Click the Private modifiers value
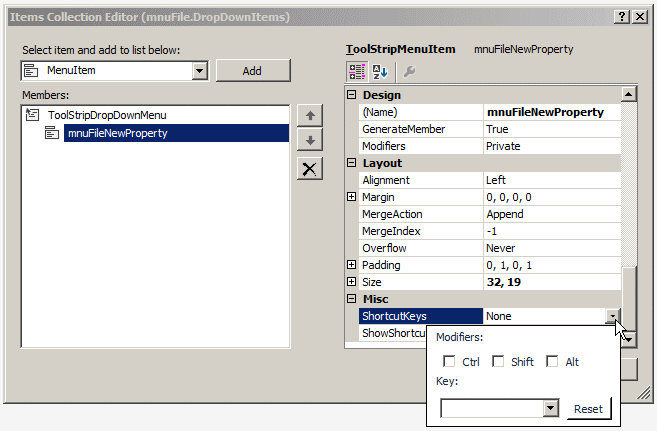 pyautogui.click(x=503, y=146)
